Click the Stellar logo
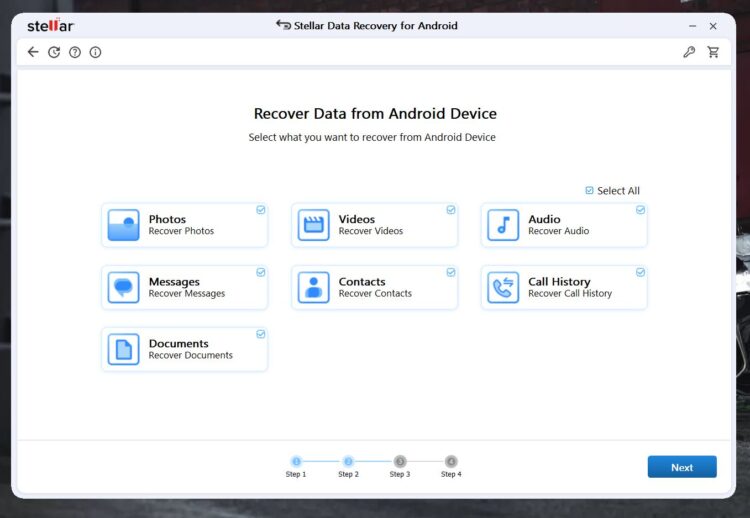Viewport: 750px width, 518px height. click(x=51, y=25)
